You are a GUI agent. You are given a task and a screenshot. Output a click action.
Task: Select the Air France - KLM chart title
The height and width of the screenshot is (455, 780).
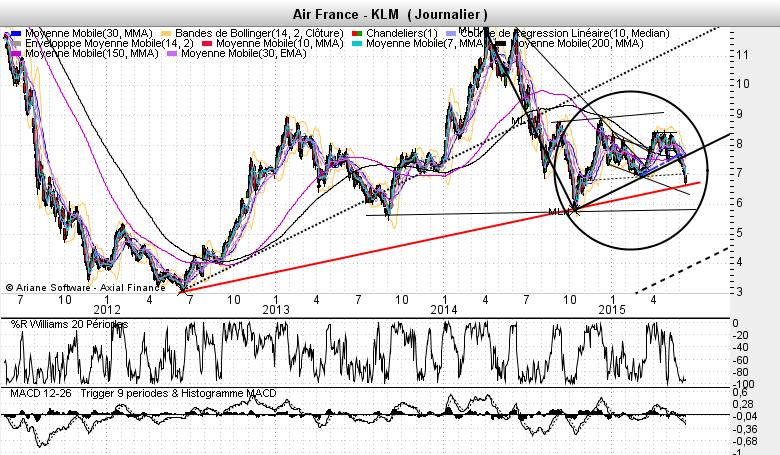click(x=390, y=14)
